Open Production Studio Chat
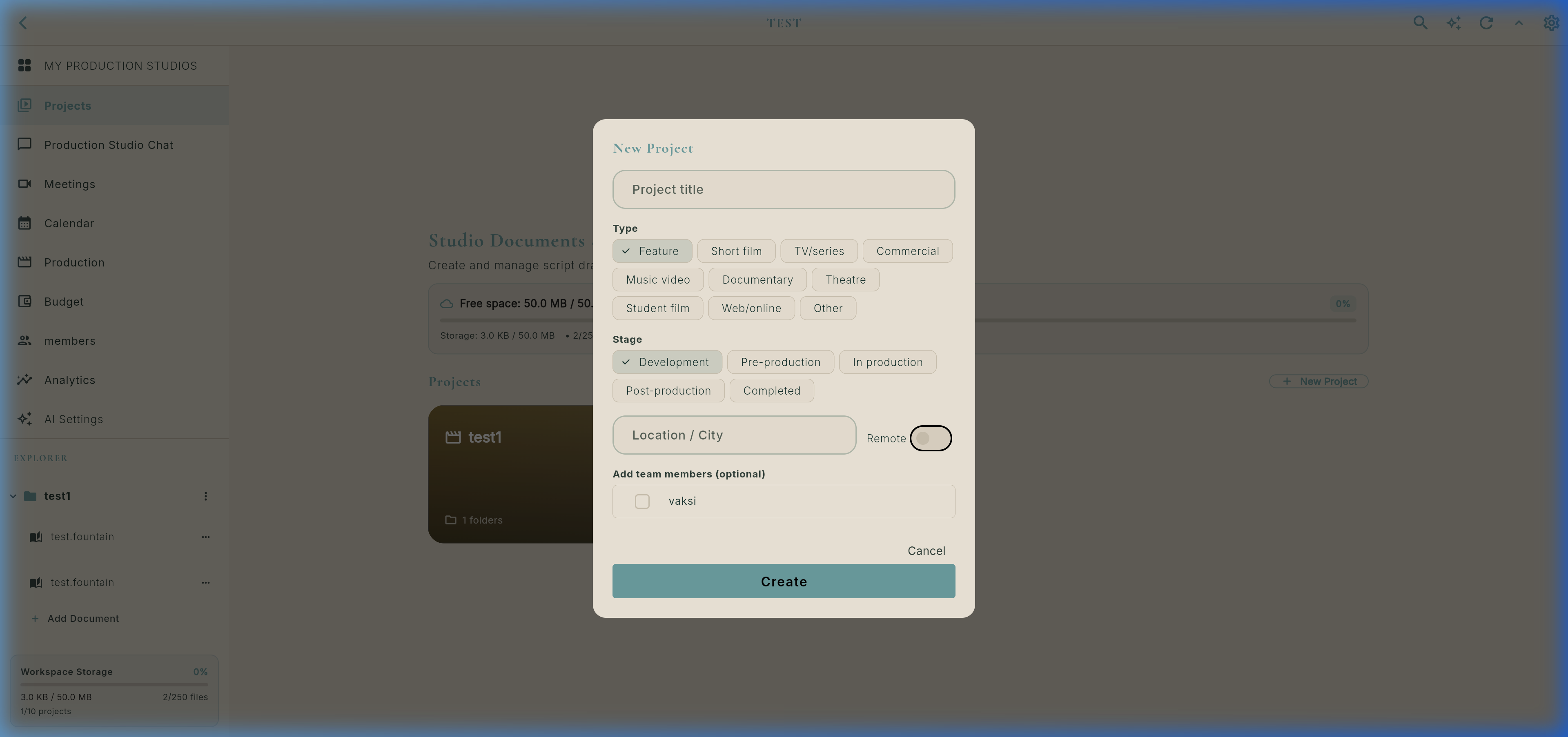 click(114, 145)
